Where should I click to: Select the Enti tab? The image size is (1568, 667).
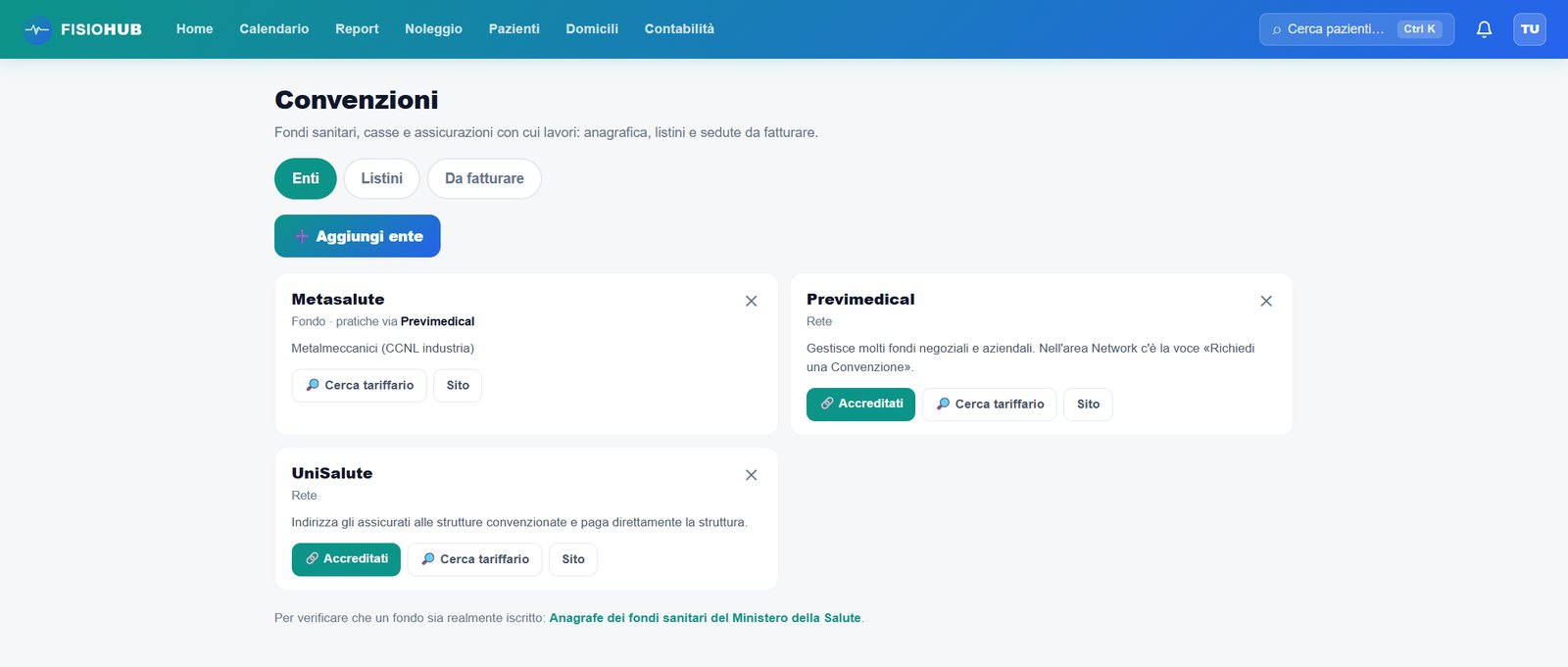tap(306, 178)
